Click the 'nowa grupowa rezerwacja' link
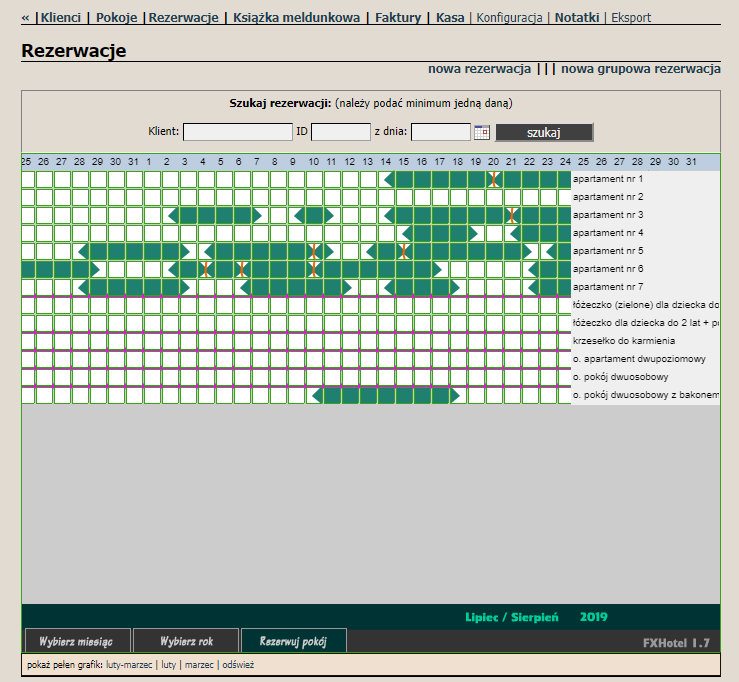 (x=640, y=69)
